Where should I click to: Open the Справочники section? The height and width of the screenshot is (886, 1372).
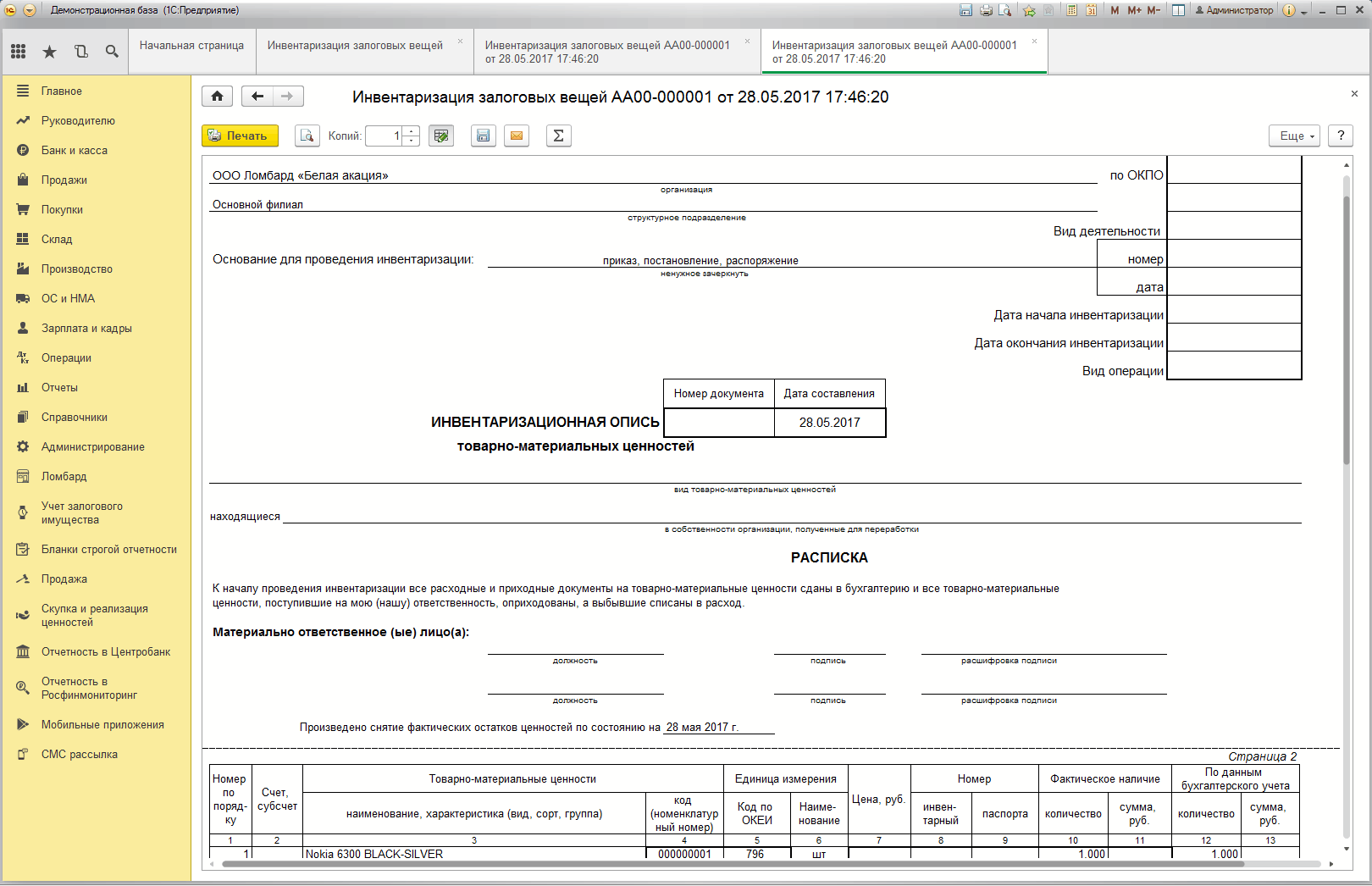[96, 417]
